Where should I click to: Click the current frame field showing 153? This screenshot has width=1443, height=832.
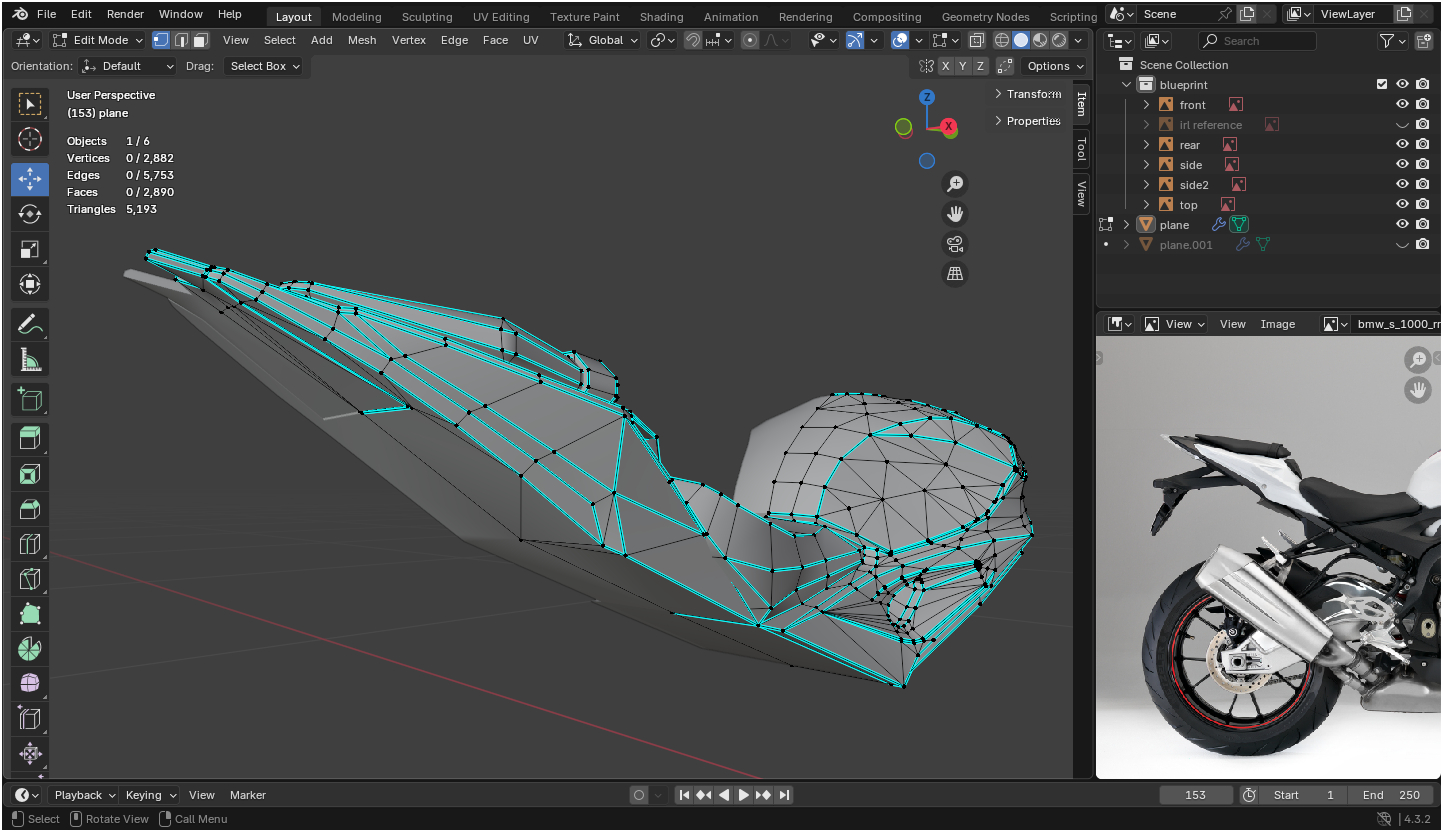1195,795
